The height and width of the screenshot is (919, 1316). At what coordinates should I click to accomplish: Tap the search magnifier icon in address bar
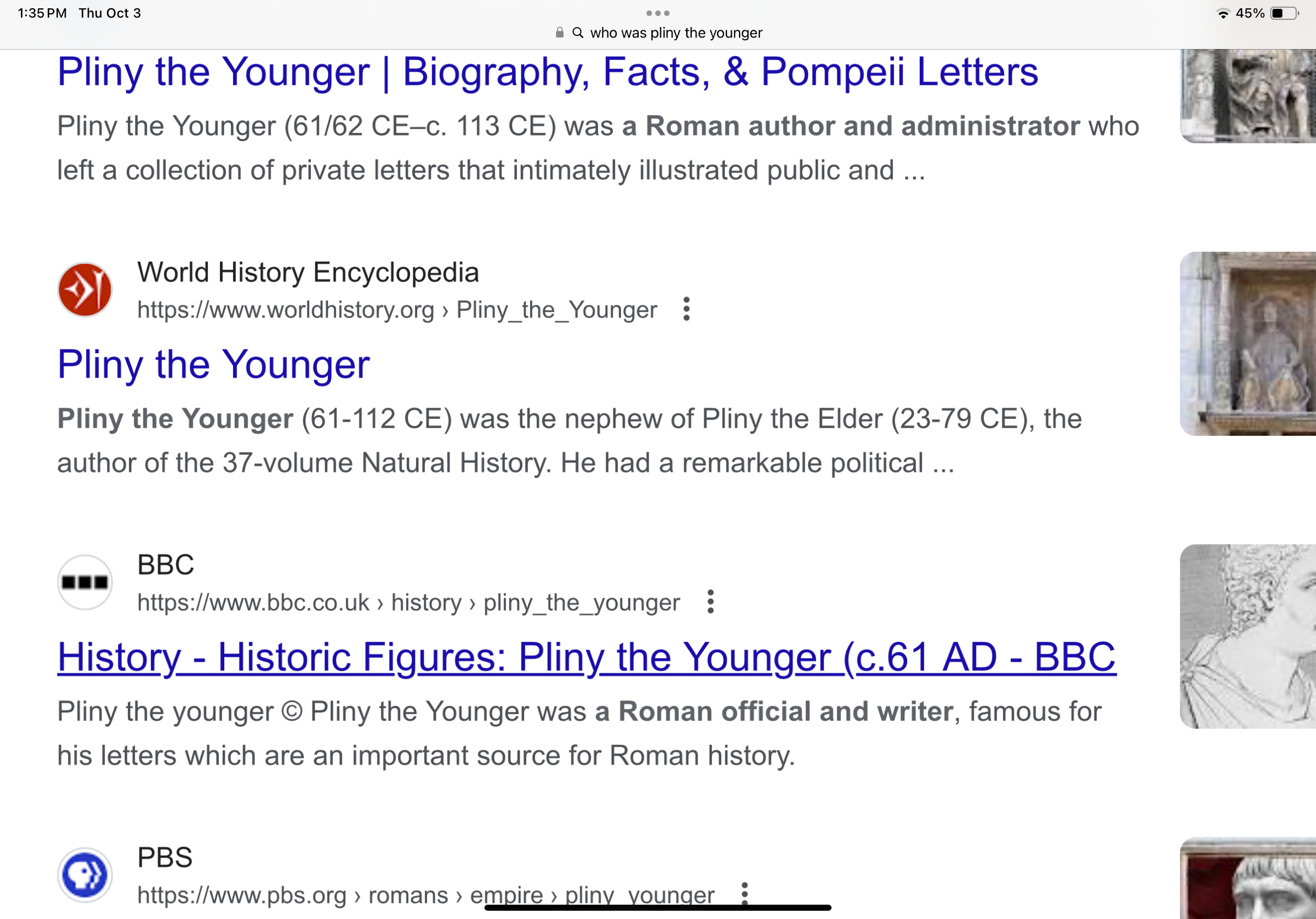tap(578, 33)
